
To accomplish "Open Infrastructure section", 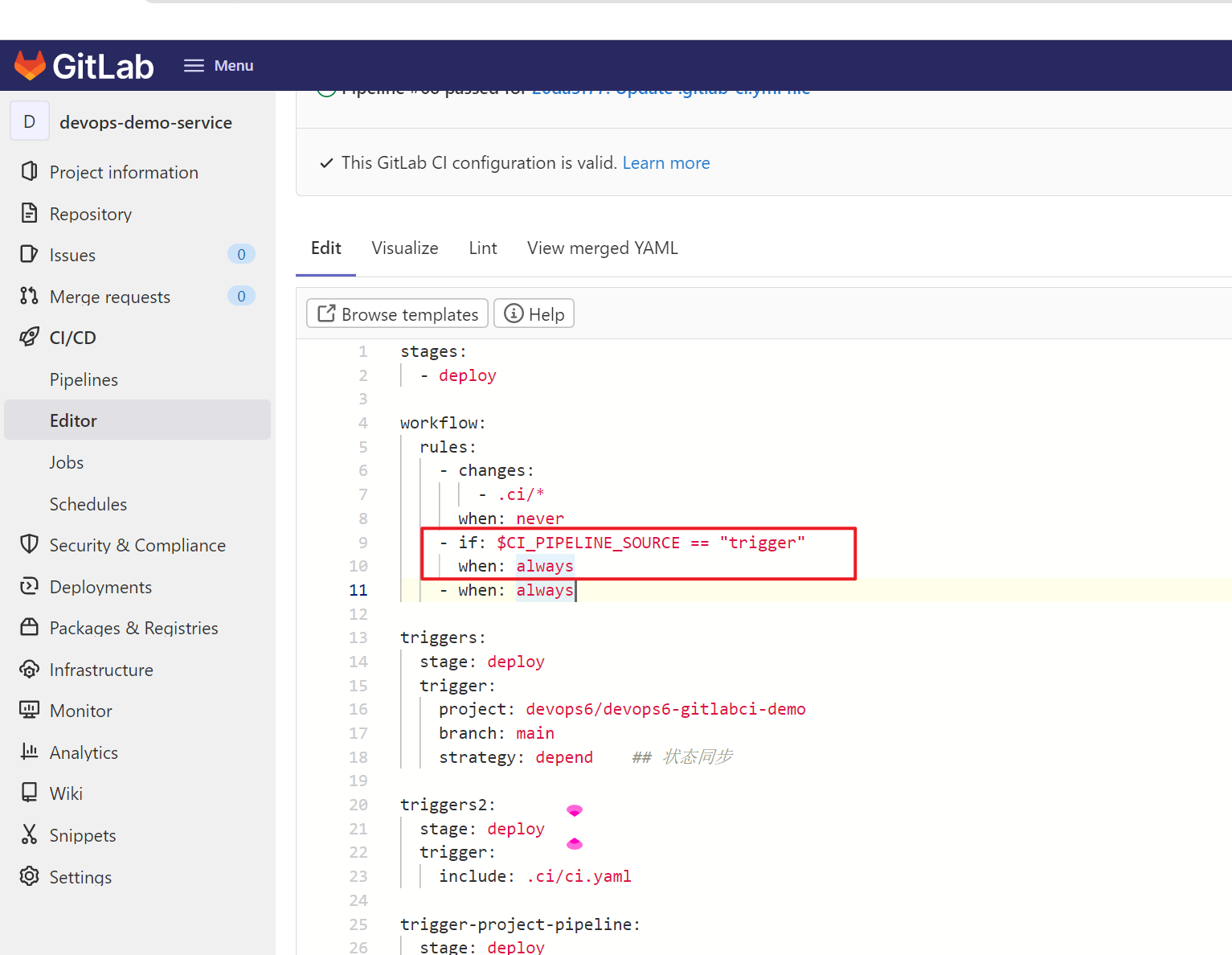I will click(x=101, y=670).
